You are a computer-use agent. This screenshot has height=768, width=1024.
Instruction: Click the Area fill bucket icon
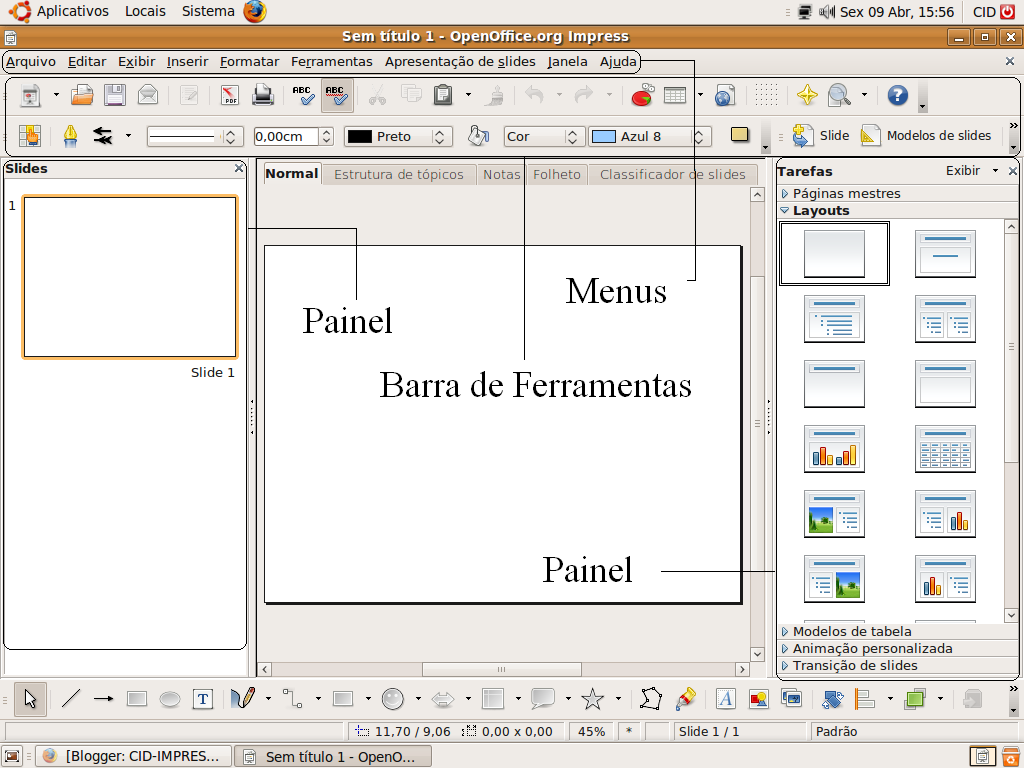point(478,136)
